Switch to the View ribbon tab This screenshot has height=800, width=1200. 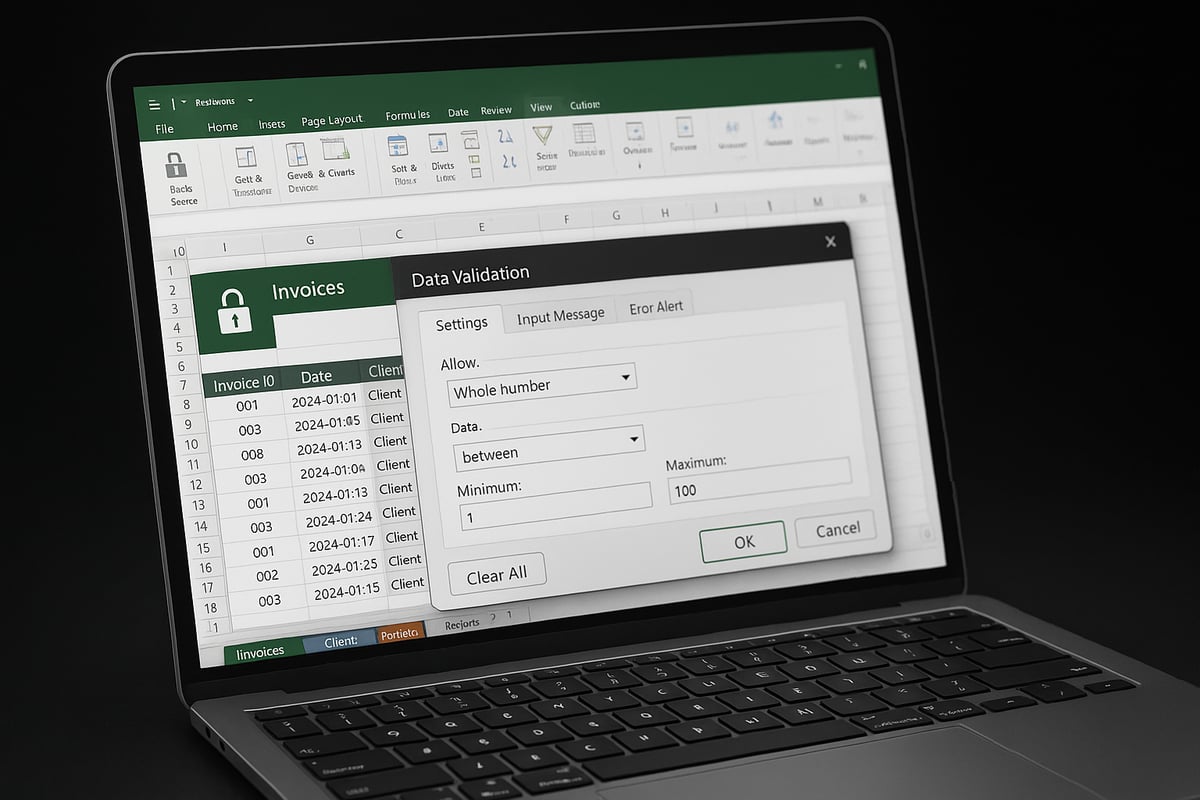point(541,106)
